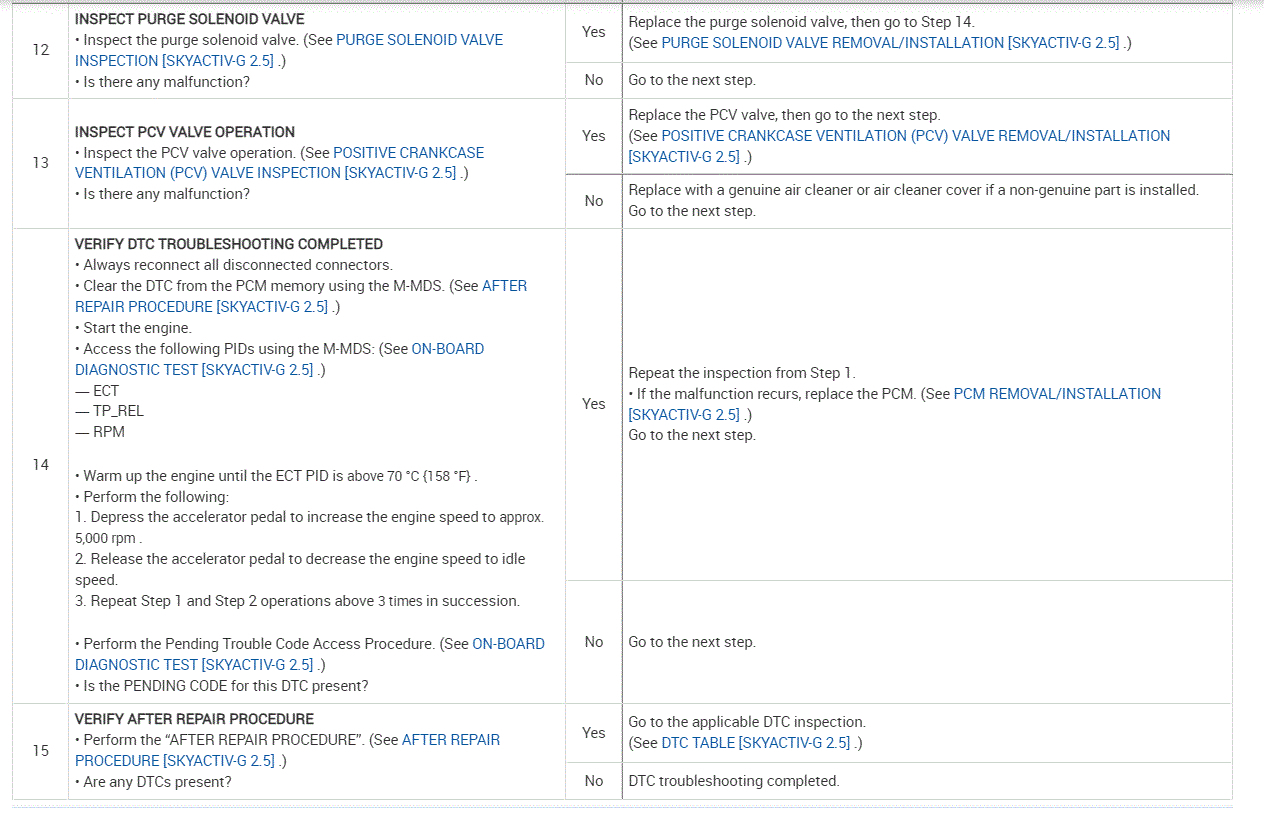Click the 'Verify After Repair Procedure' heading
Image resolution: width=1264 pixels, height=827 pixels.
pos(194,719)
